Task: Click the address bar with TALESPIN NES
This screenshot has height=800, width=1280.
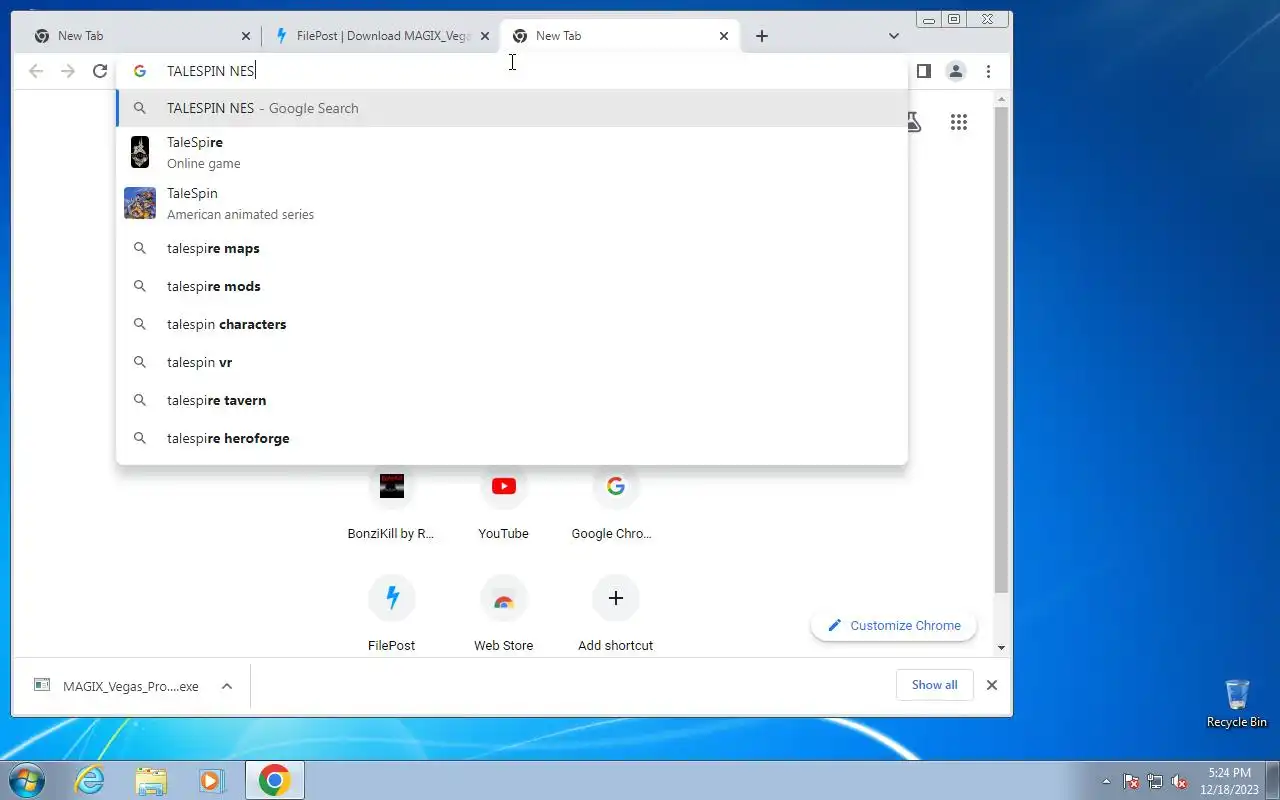Action: point(512,71)
